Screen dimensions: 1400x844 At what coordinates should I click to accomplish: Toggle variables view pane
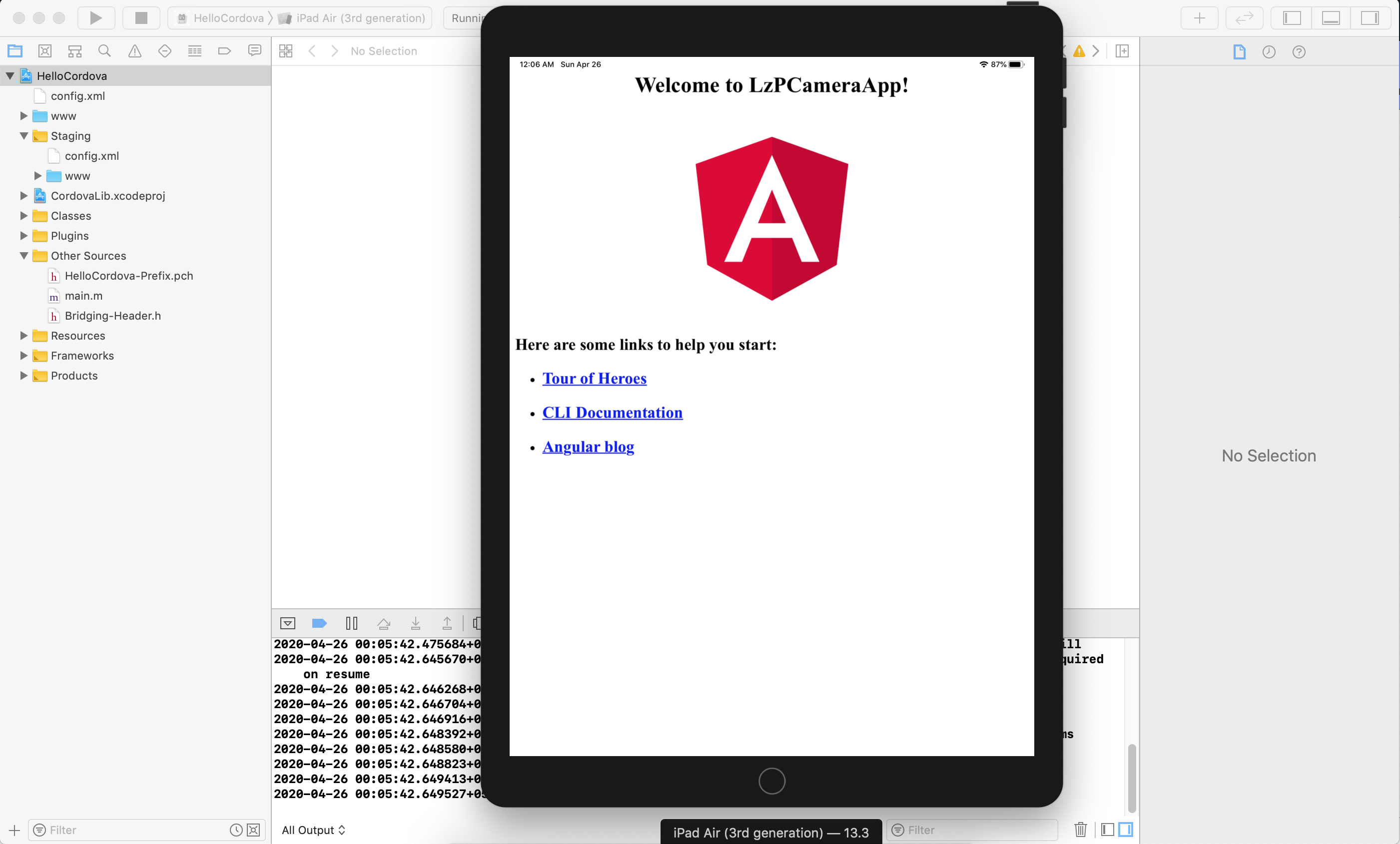(x=1107, y=830)
